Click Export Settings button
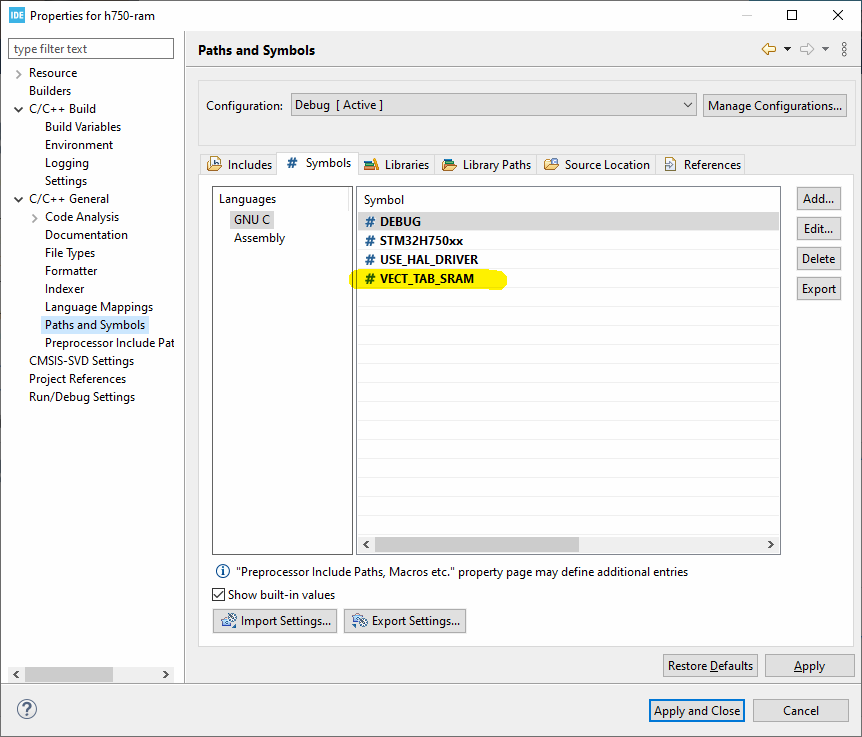This screenshot has width=862, height=737. click(x=405, y=620)
